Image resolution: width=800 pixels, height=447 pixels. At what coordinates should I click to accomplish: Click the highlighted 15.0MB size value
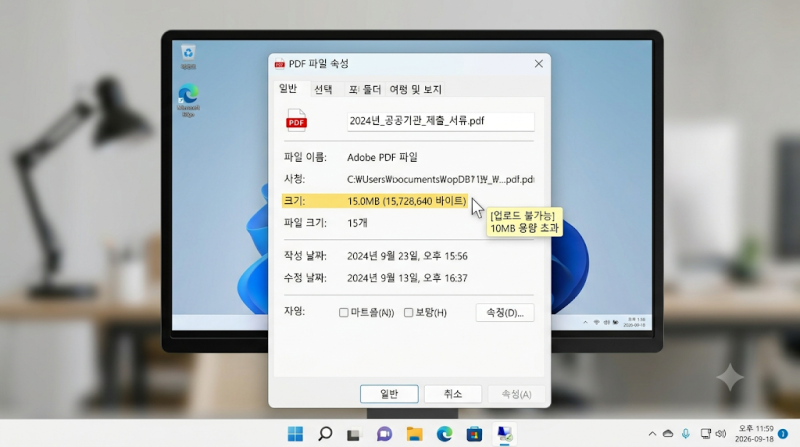[407, 201]
